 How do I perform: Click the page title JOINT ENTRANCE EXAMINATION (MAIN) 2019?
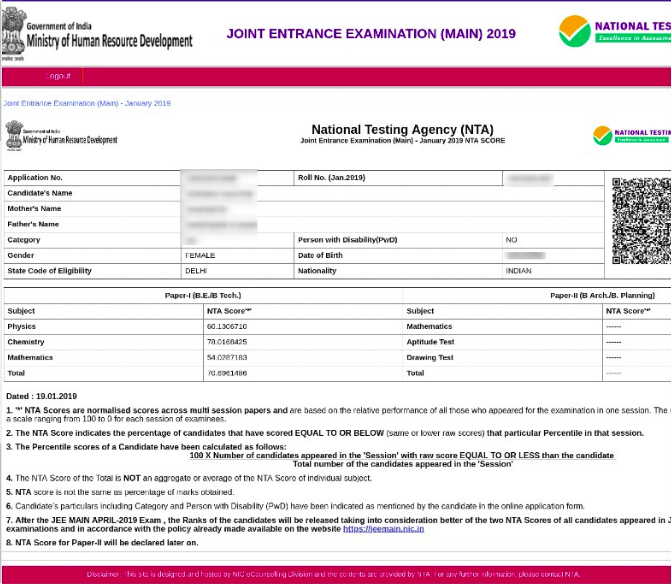pyautogui.click(x=371, y=34)
